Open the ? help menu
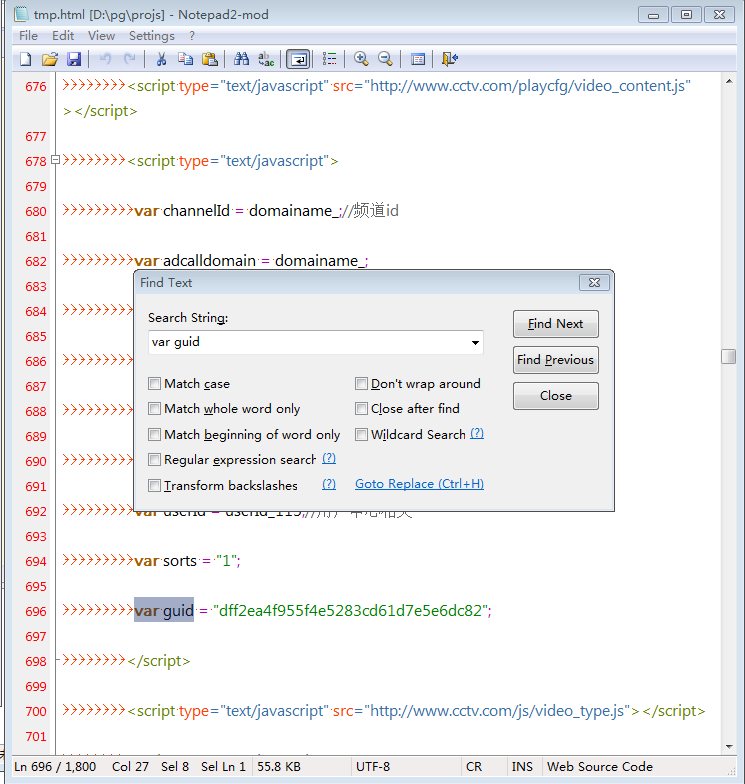 192,36
